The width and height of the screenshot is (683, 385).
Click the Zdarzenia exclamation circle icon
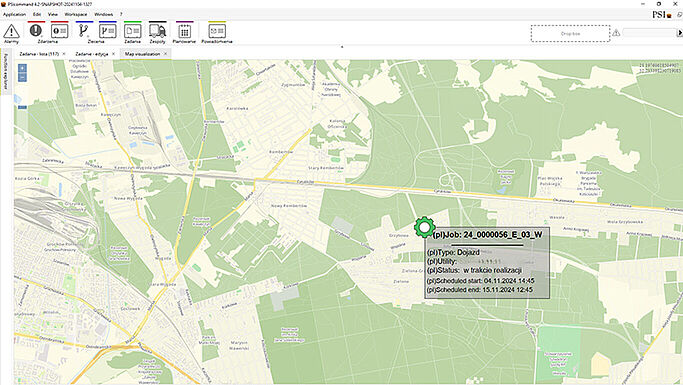pos(36,30)
